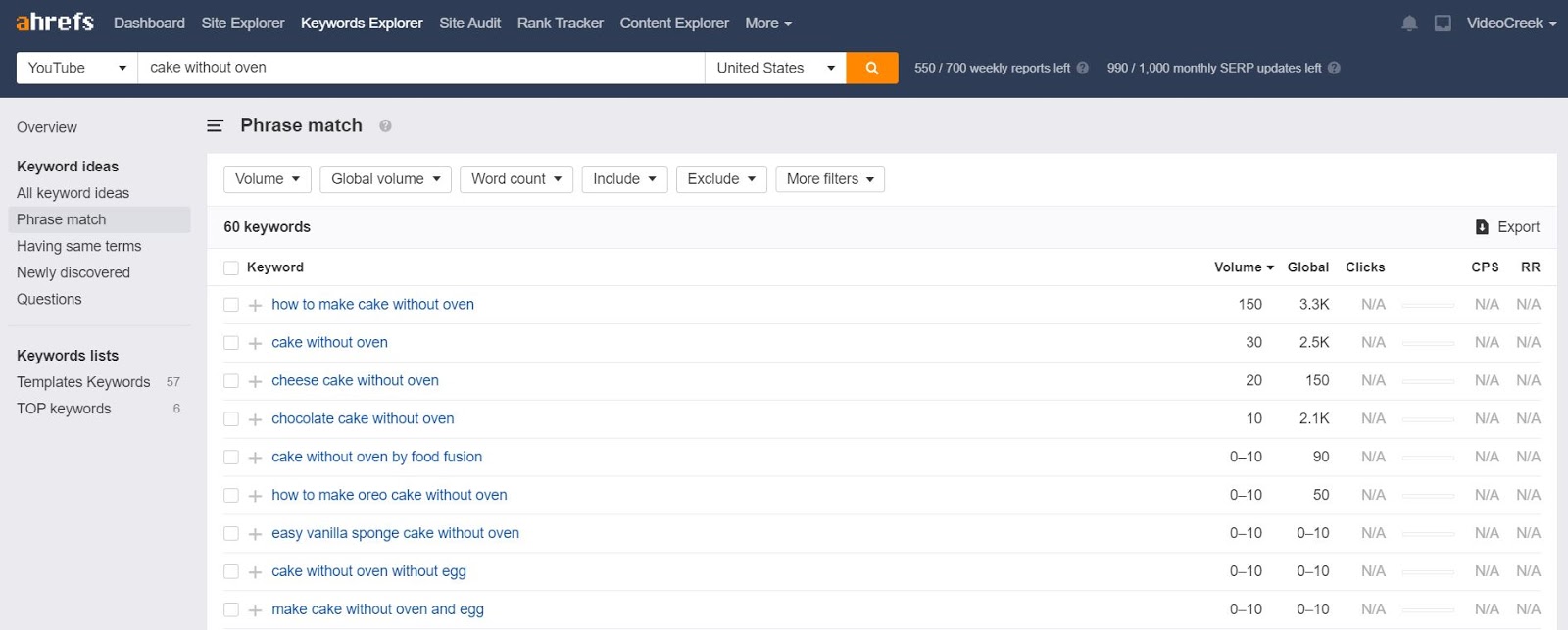Select Questions in the Keyword ideas sidebar

coord(49,299)
